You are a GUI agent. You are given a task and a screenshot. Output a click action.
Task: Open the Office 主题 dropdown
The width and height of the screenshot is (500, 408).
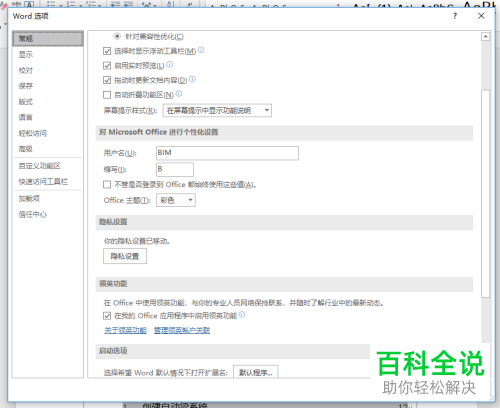(x=176, y=200)
